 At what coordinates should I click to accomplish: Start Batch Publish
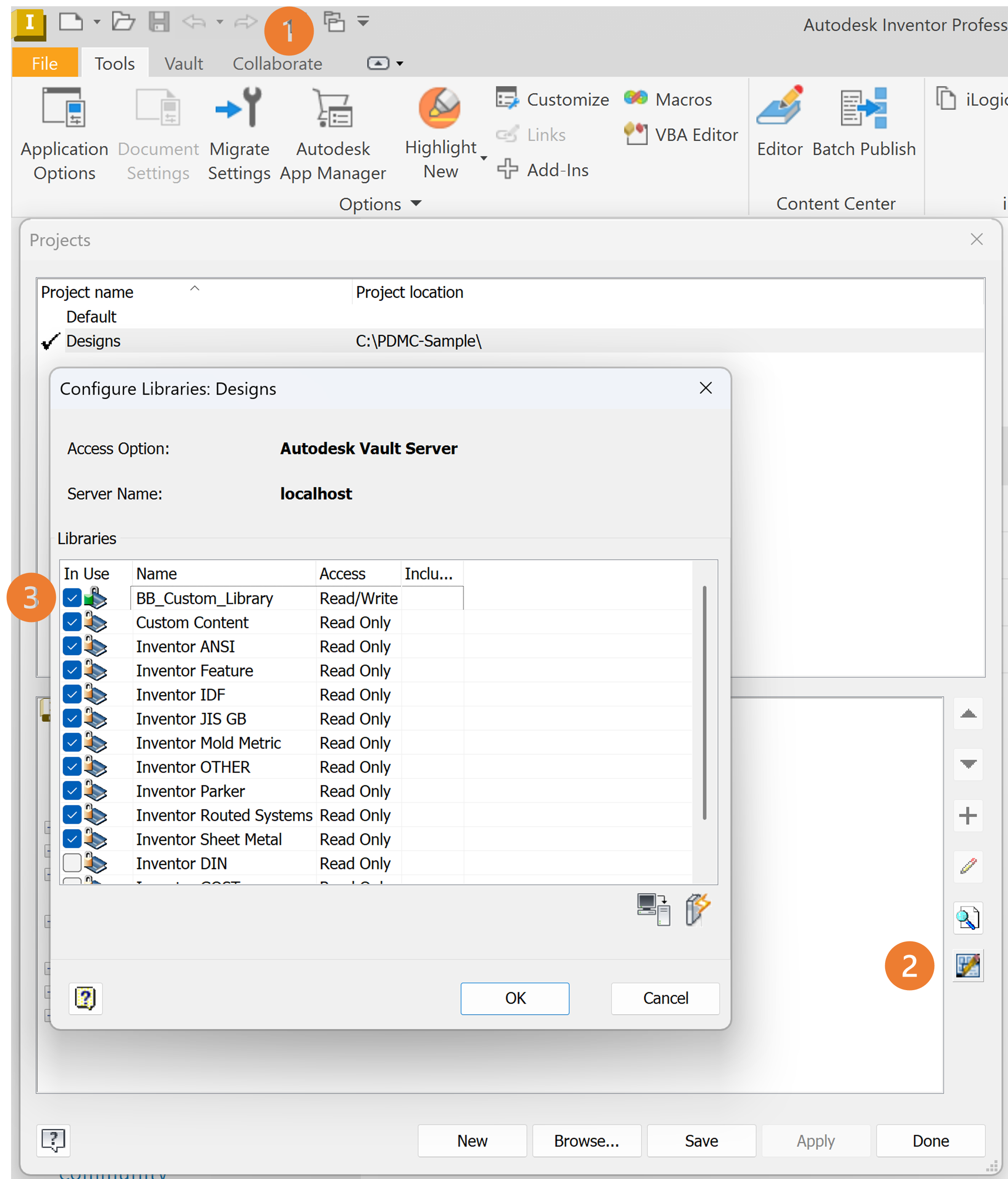pos(863,122)
